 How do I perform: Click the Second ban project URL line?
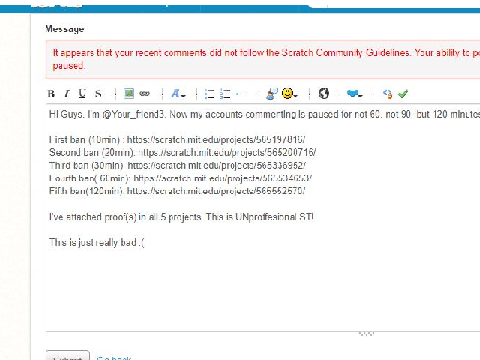coord(183,152)
